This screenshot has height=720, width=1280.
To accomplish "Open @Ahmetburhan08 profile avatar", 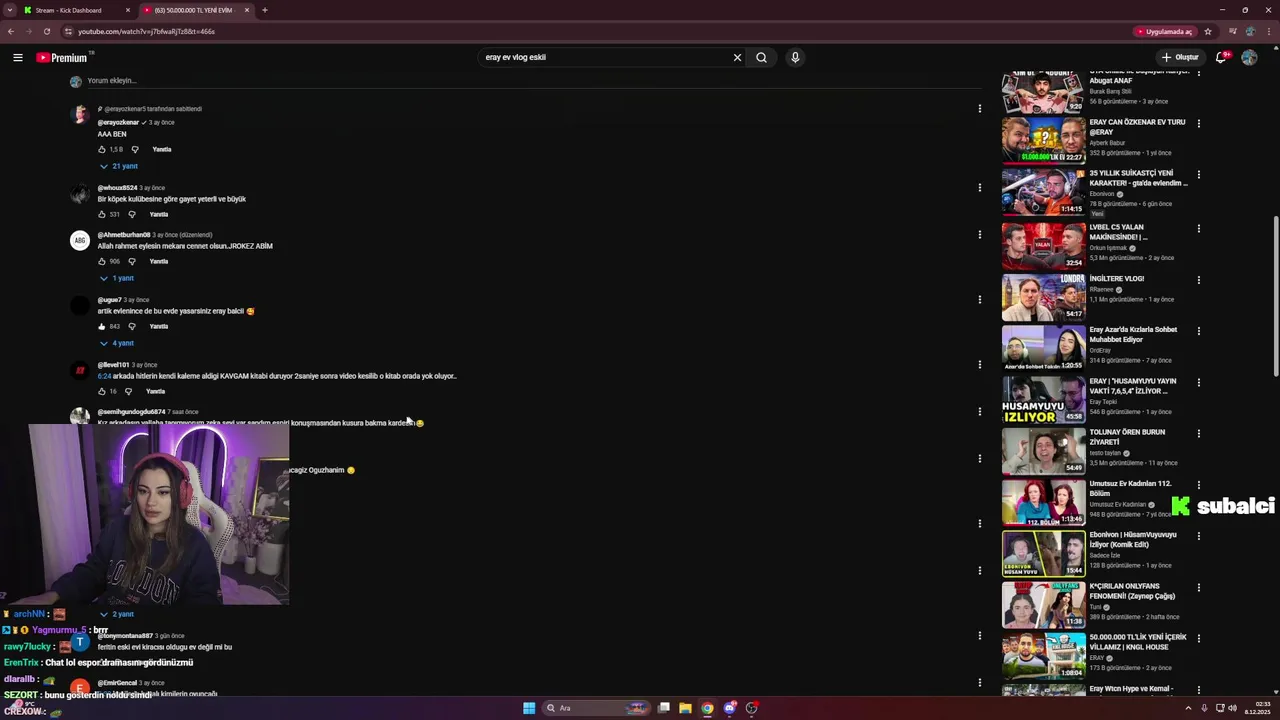I will point(79,241).
